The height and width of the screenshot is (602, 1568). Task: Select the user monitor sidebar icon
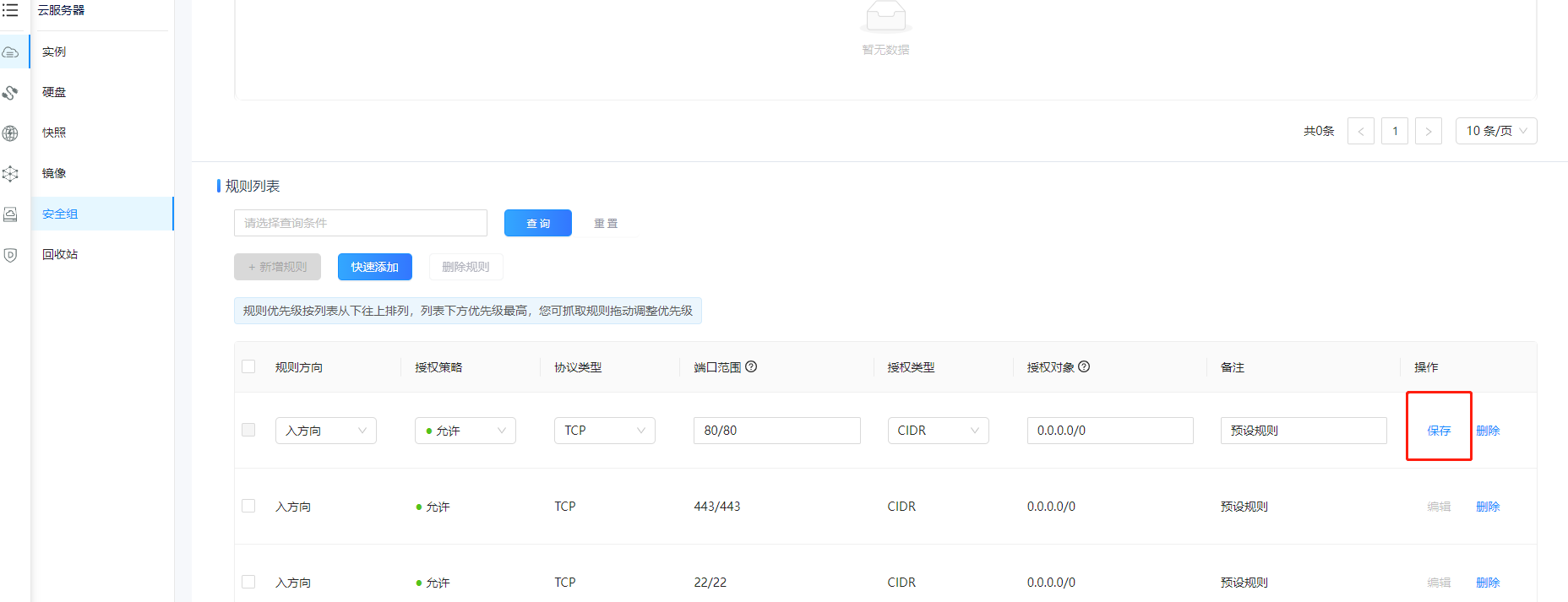coord(10,214)
